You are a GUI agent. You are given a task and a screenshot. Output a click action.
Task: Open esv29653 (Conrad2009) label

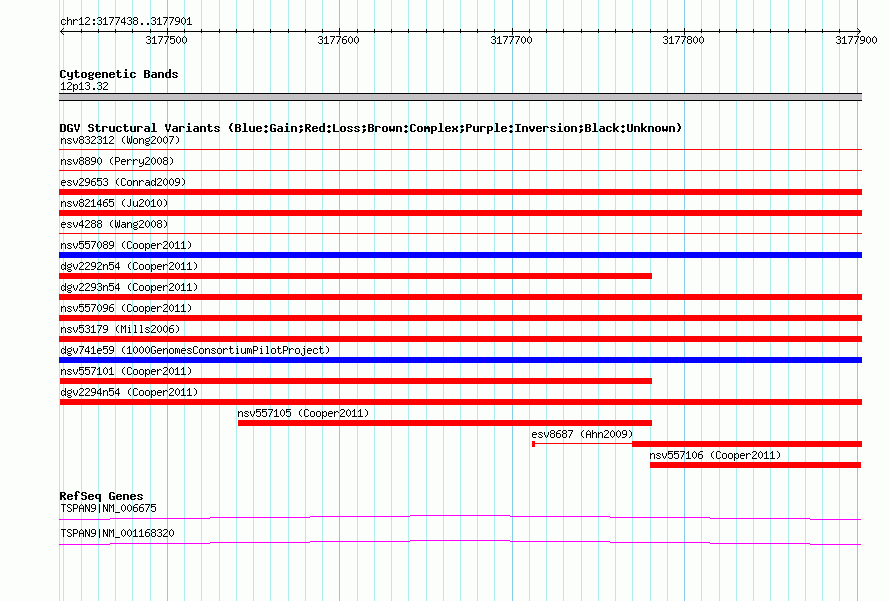pos(123,182)
